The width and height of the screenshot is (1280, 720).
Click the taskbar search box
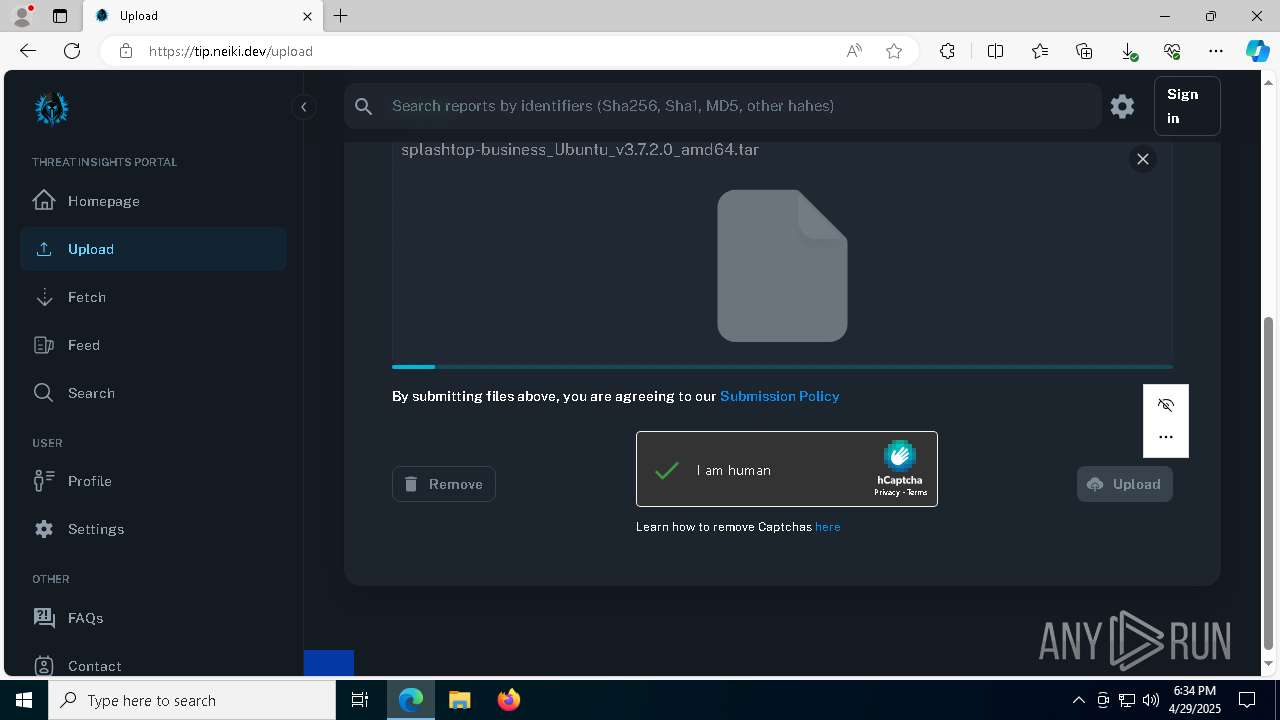pos(192,700)
